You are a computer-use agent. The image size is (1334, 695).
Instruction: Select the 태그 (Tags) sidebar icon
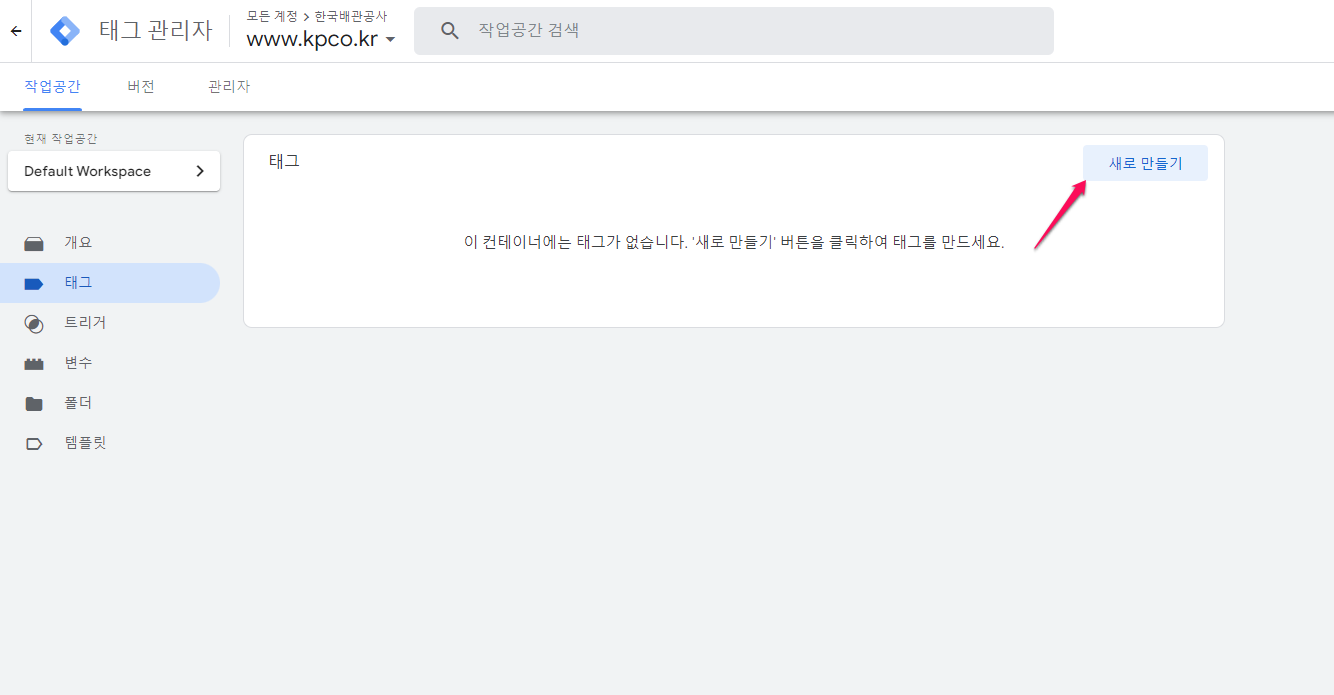34,283
